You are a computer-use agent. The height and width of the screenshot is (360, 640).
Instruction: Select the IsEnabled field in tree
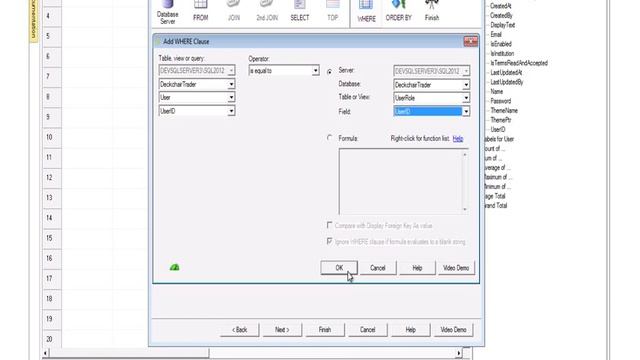(501, 44)
